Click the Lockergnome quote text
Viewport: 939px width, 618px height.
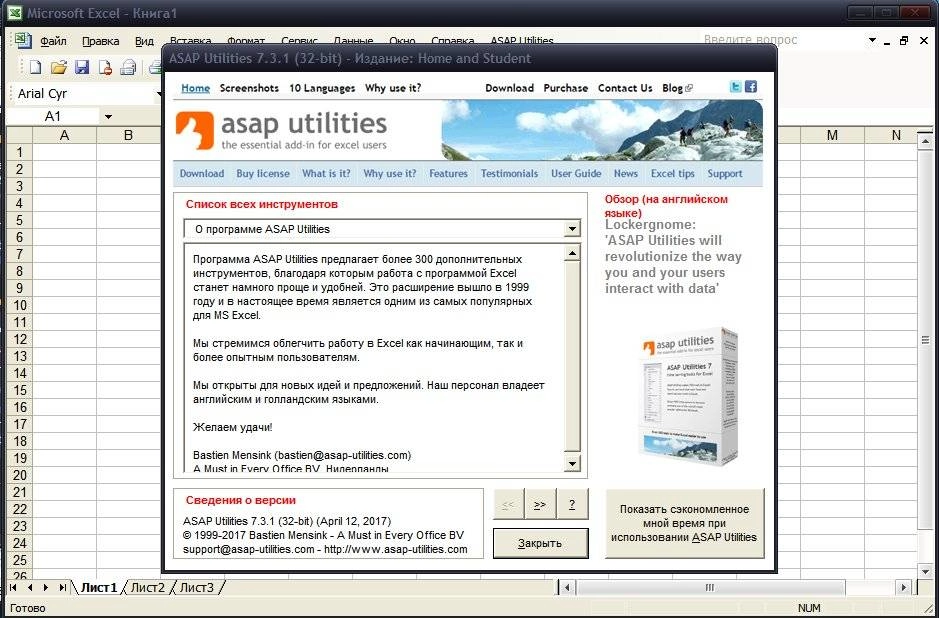(x=673, y=256)
